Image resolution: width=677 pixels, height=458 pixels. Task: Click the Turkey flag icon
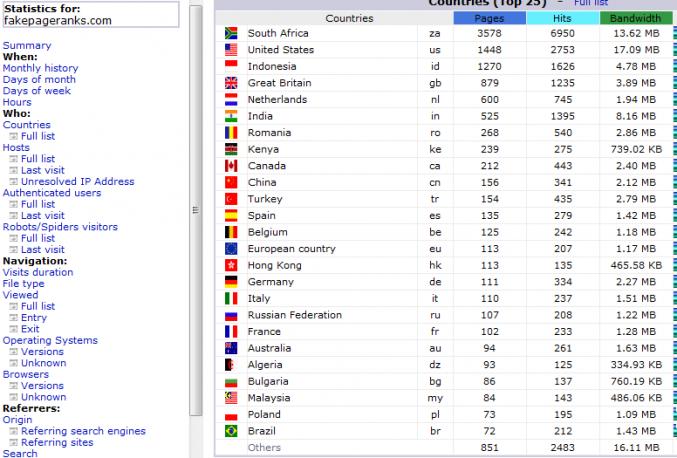tap(231, 199)
